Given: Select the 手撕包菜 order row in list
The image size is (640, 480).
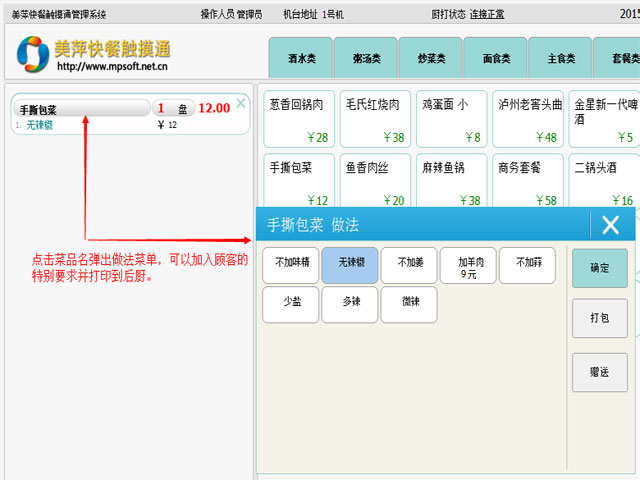Looking at the screenshot, I should click(80, 109).
